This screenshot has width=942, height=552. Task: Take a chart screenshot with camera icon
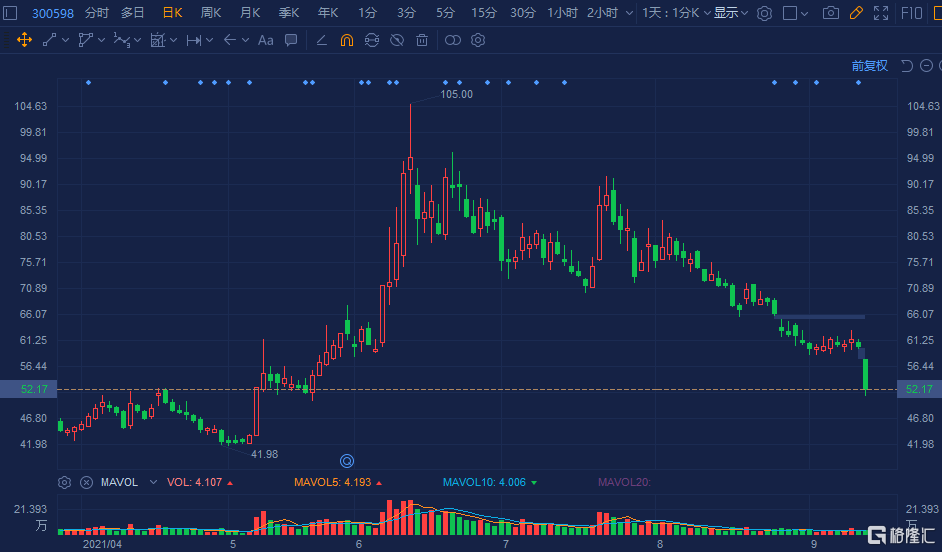(830, 13)
